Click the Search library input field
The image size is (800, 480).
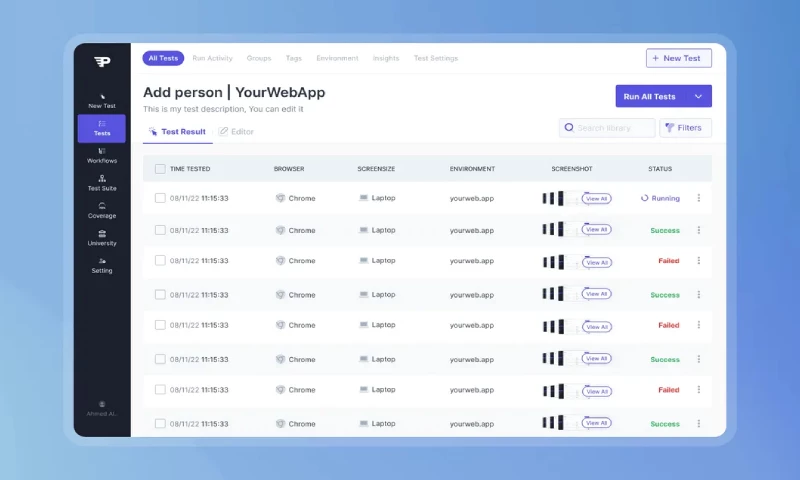point(612,128)
